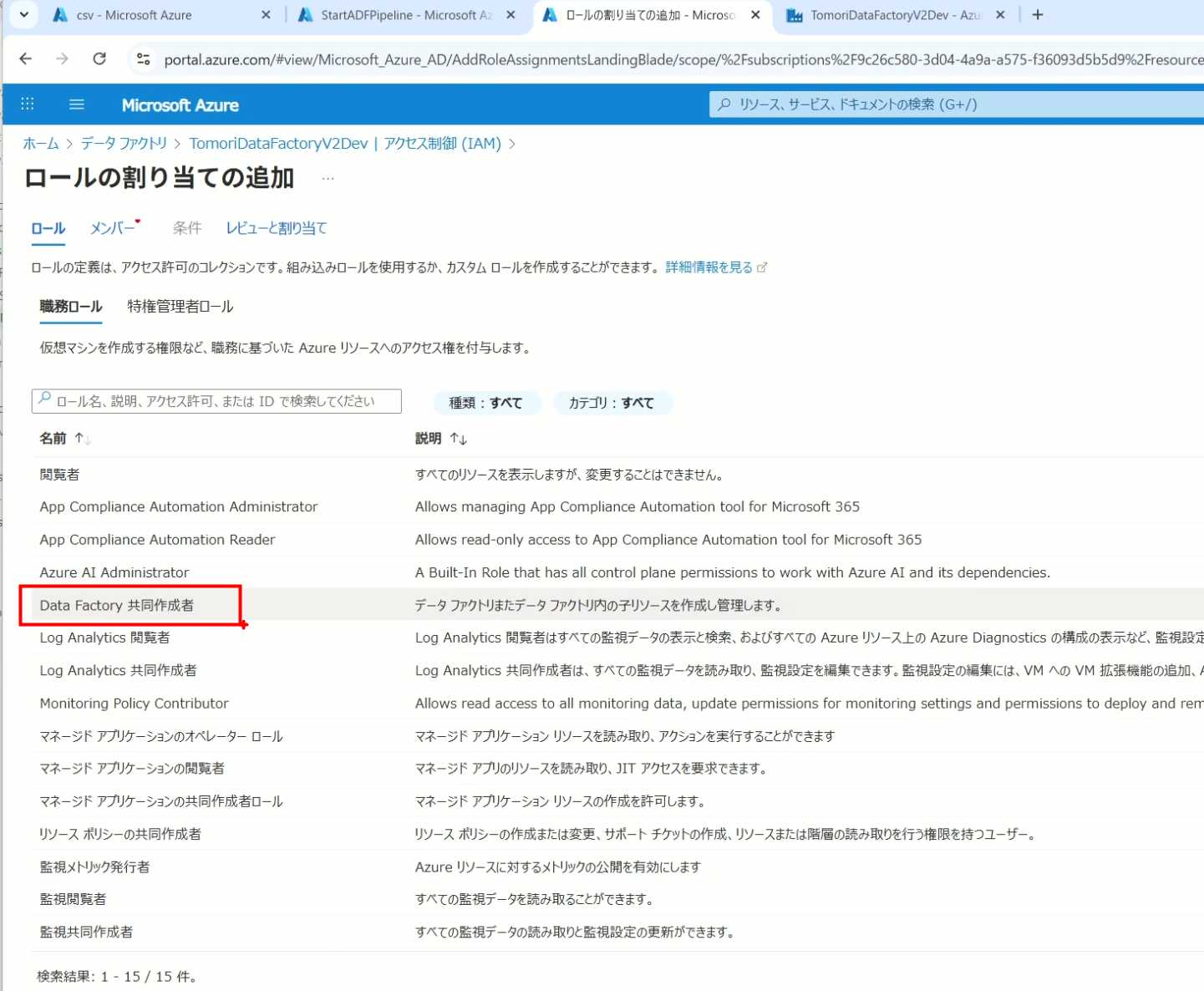Image resolution: width=1204 pixels, height=991 pixels.
Task: Open the 種類 : すべて filter
Action: (485, 403)
